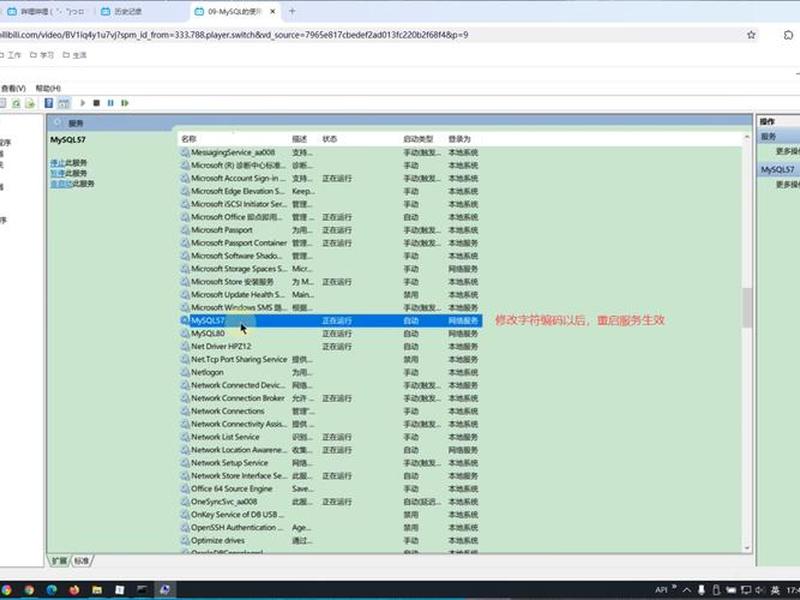Open File Explorer from the taskbar

click(97, 590)
